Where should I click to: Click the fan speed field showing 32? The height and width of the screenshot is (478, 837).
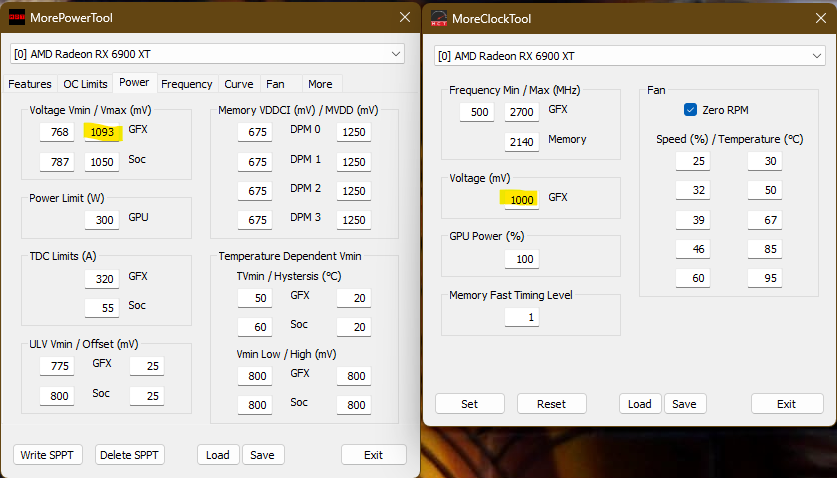tap(693, 190)
